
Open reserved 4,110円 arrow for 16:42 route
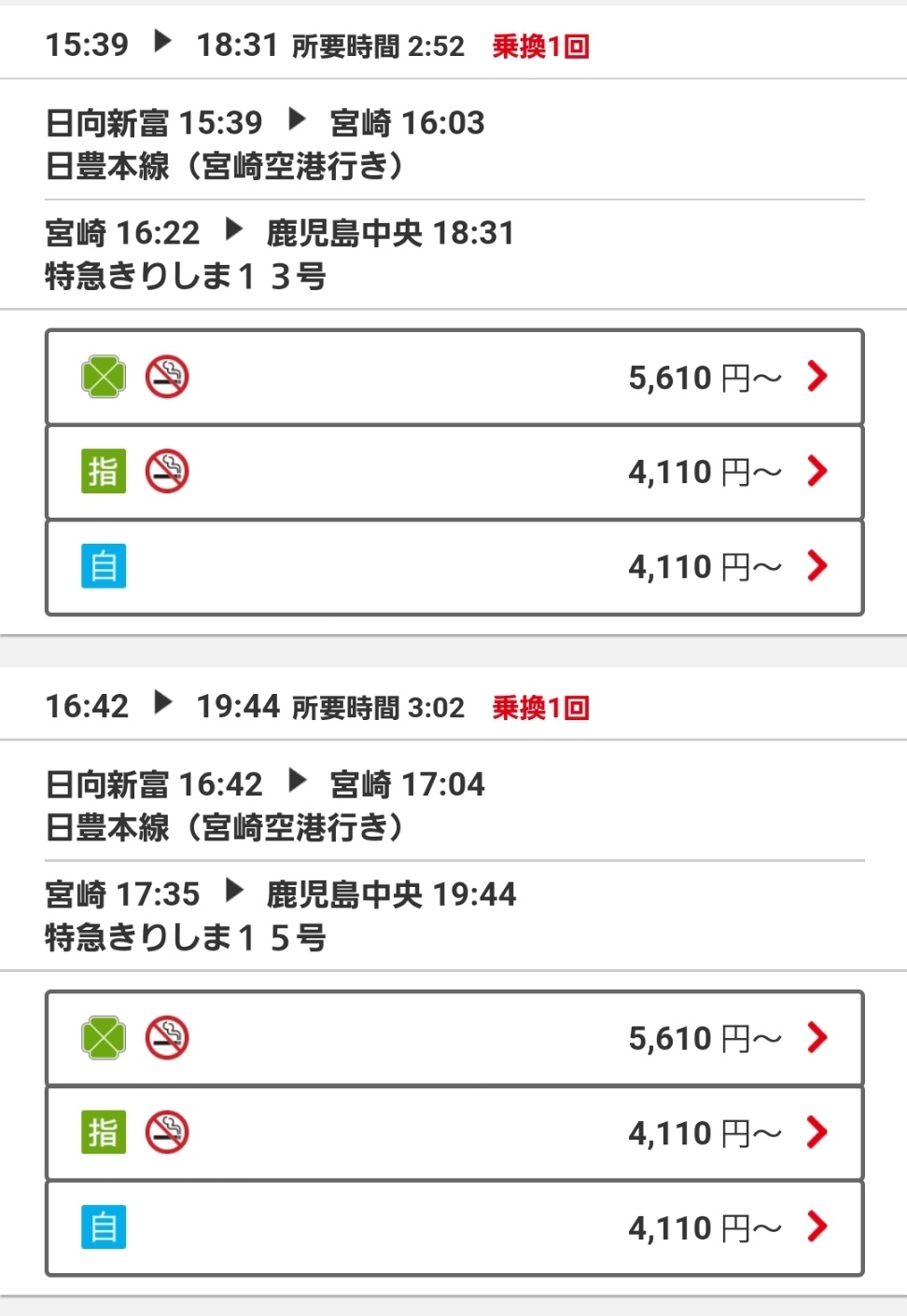coord(817,1132)
